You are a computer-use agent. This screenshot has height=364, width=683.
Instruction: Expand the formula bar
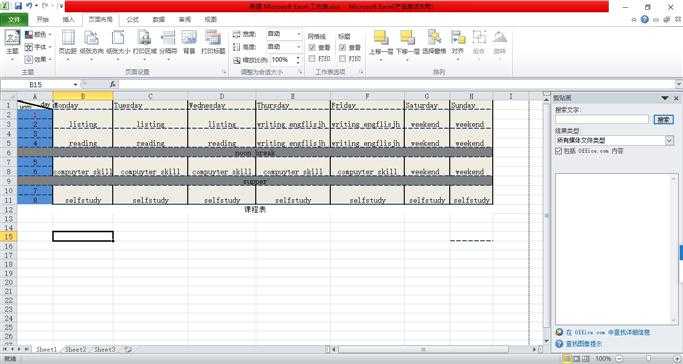679,84
